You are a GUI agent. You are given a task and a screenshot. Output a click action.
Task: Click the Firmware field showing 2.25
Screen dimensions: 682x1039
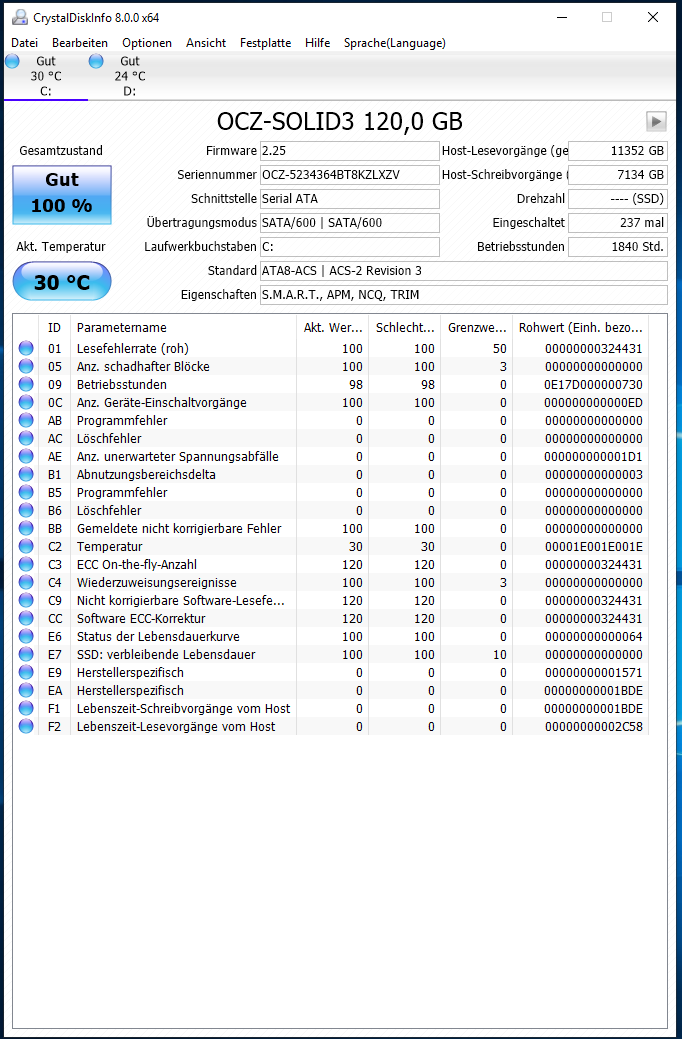point(349,151)
